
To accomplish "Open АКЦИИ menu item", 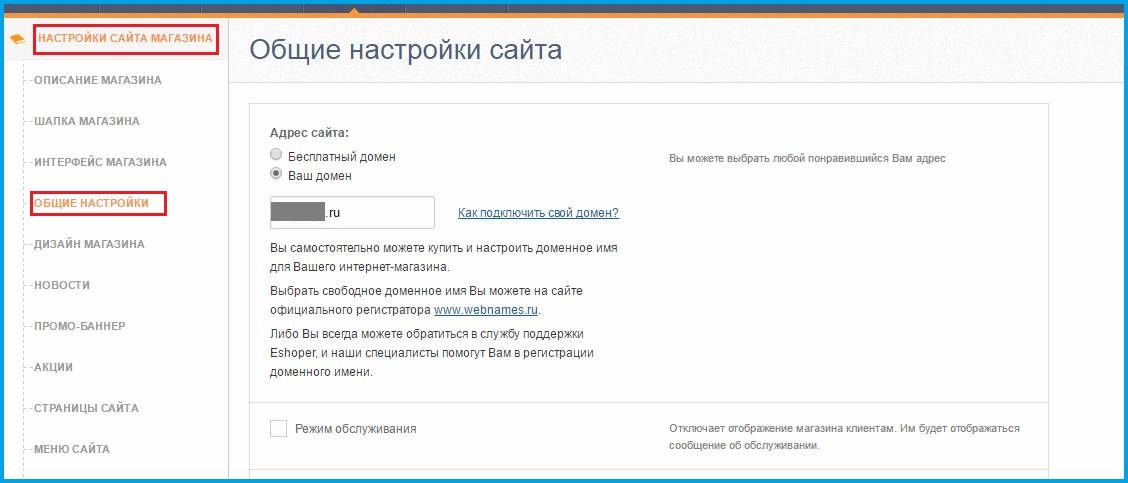I will coord(53,367).
